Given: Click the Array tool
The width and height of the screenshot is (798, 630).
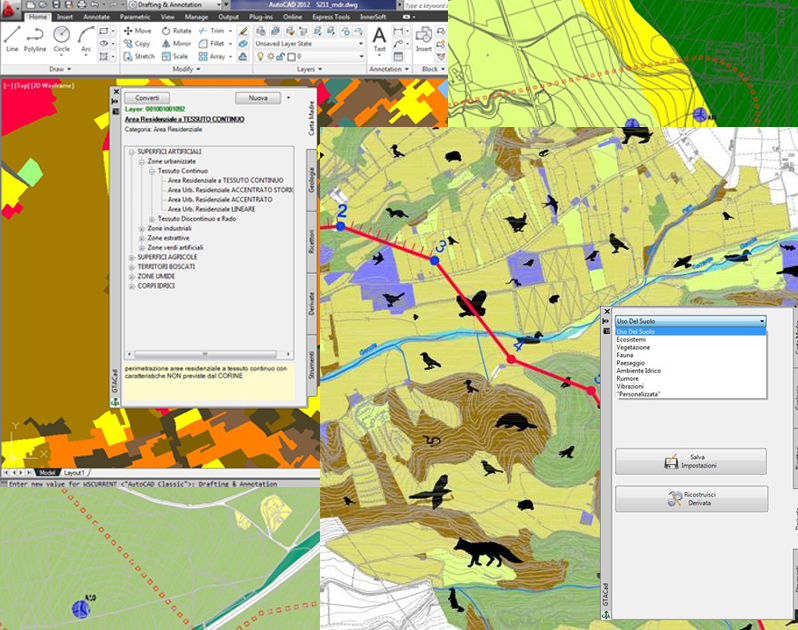Looking at the screenshot, I should pos(212,56).
